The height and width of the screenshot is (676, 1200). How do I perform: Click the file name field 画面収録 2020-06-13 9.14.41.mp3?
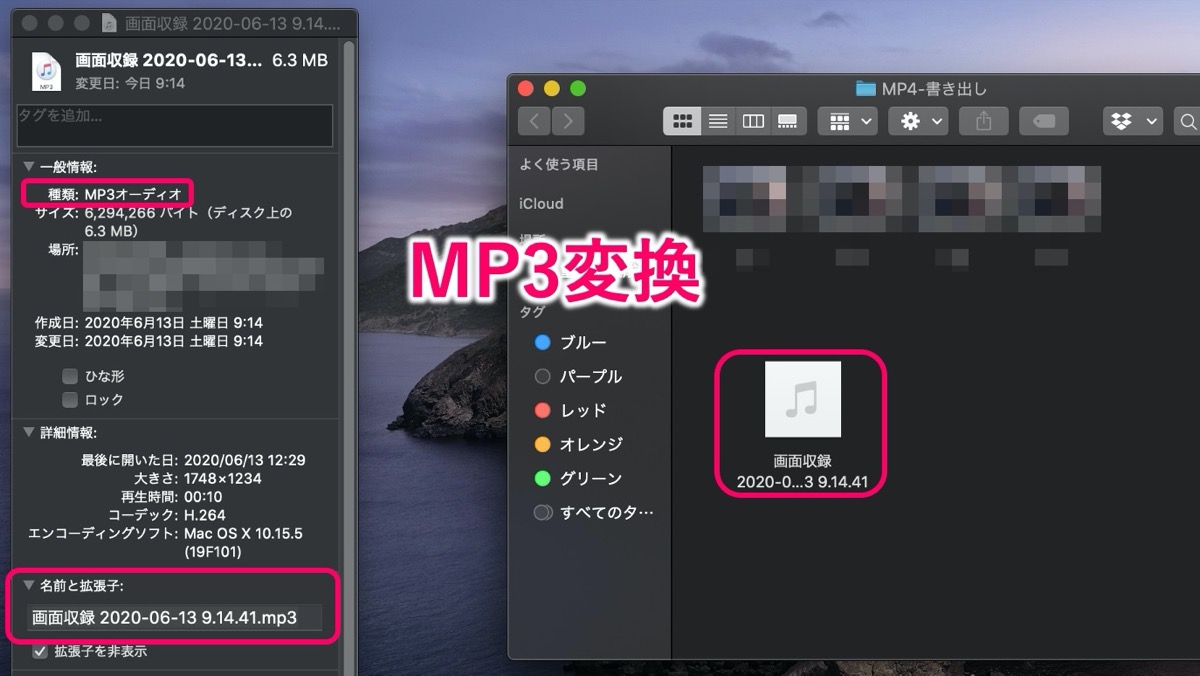(176, 617)
